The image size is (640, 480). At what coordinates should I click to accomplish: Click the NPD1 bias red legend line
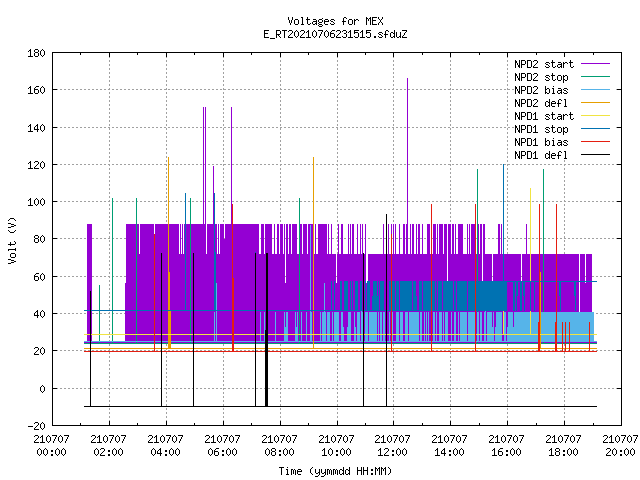coord(595,142)
